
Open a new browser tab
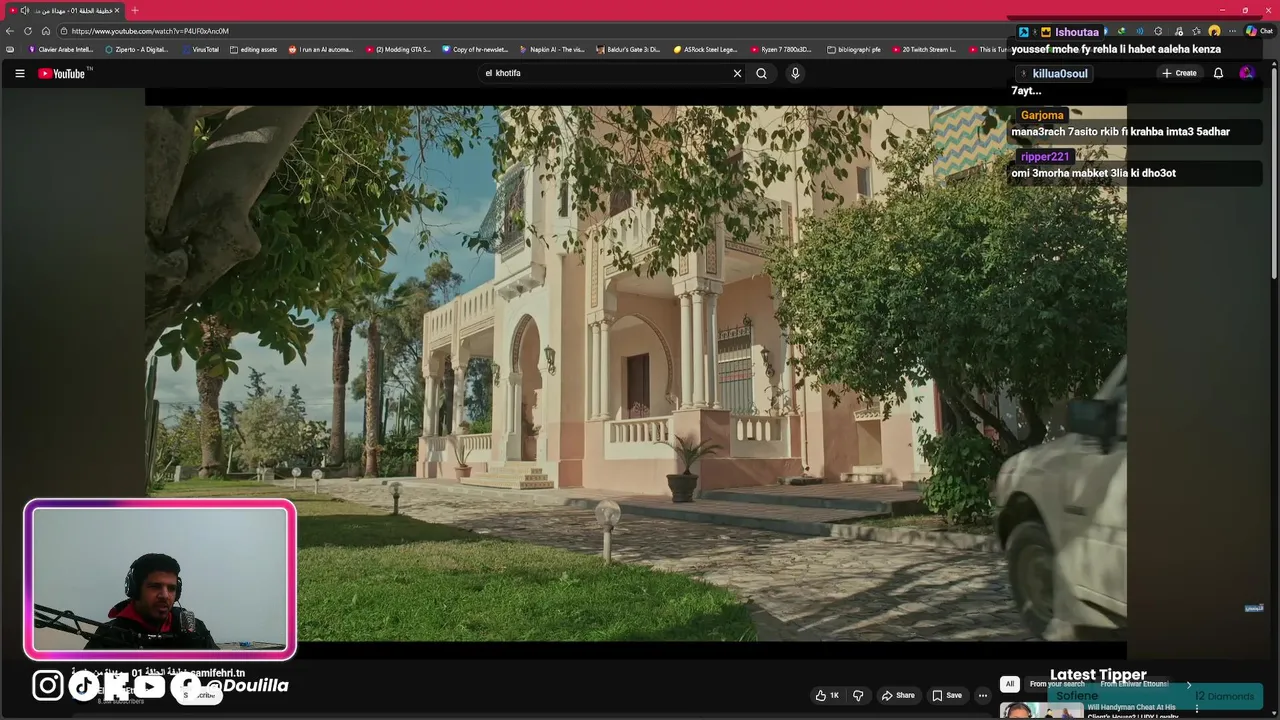(x=135, y=10)
